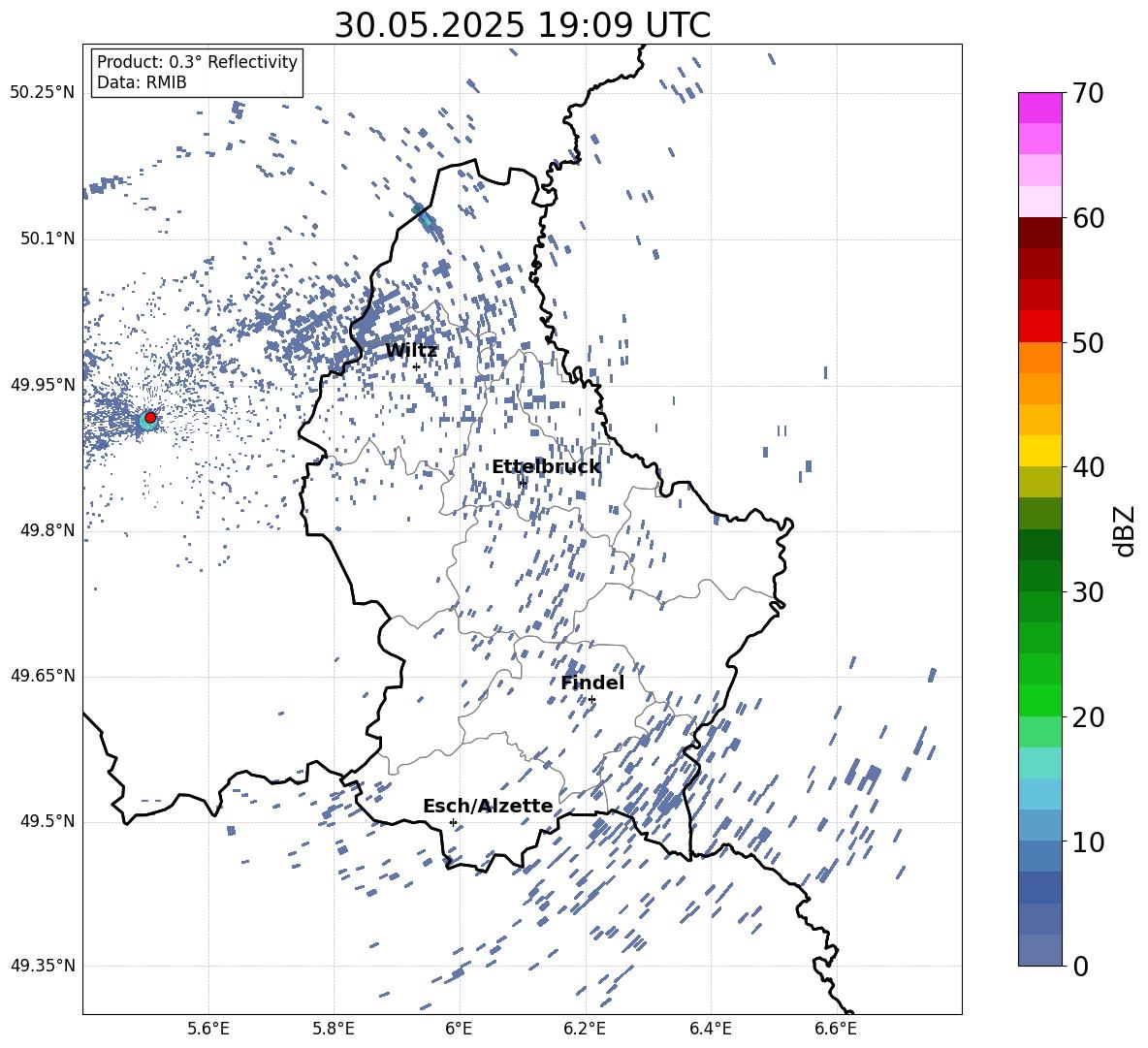Screen dimensions: 1148x1048
Task: Click the 6.2°E longitude label
Action: pos(585,1029)
